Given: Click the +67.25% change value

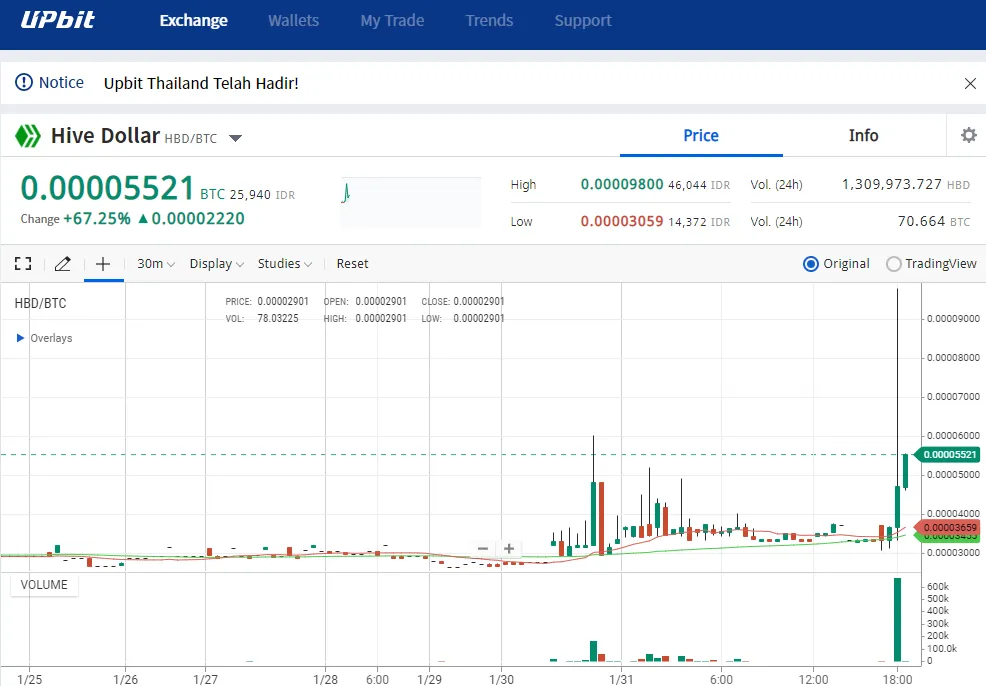Looking at the screenshot, I should pos(97,219).
